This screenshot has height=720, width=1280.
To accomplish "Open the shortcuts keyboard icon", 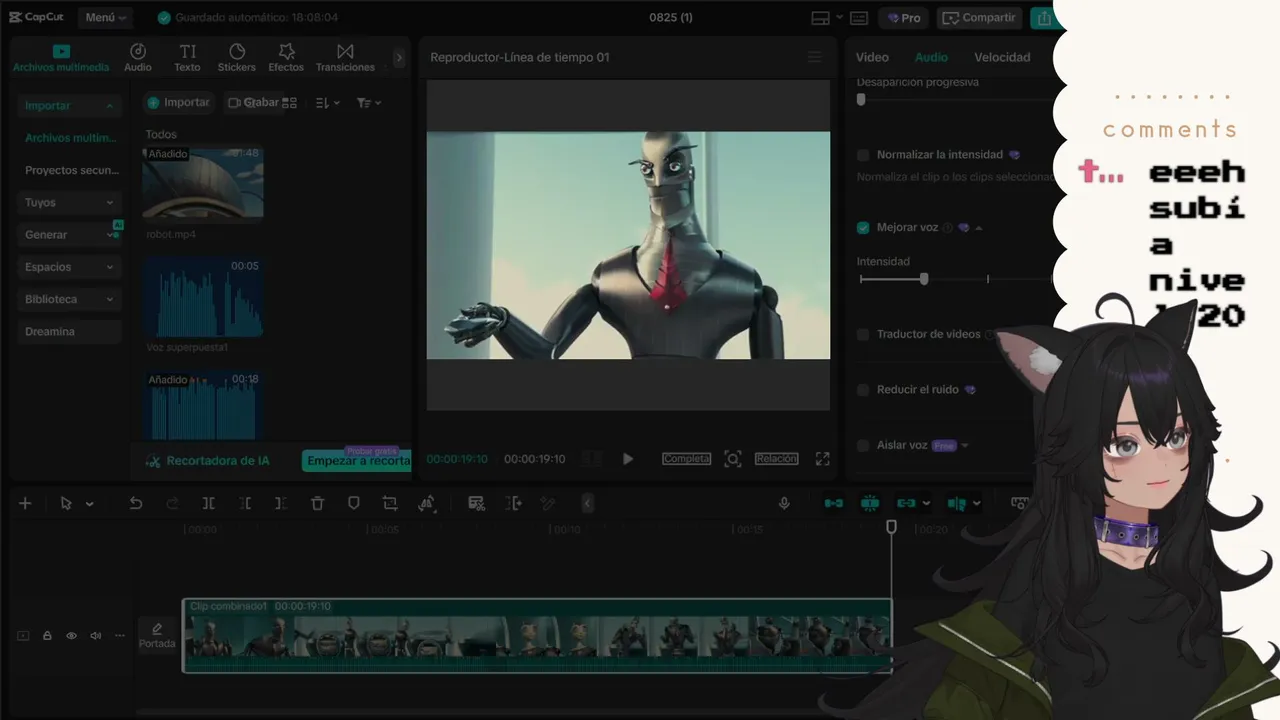I will (x=859, y=18).
